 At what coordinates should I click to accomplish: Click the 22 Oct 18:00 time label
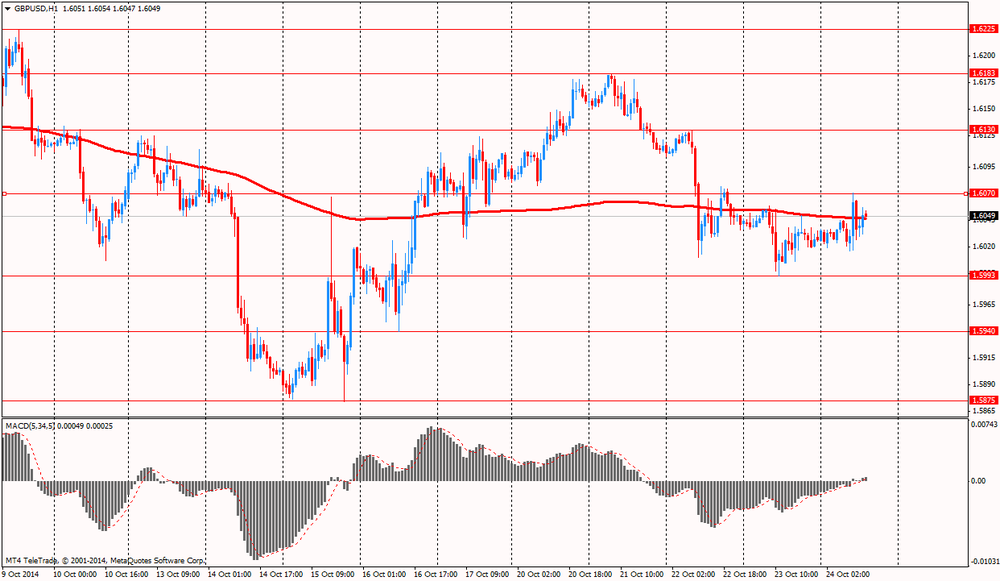click(745, 575)
